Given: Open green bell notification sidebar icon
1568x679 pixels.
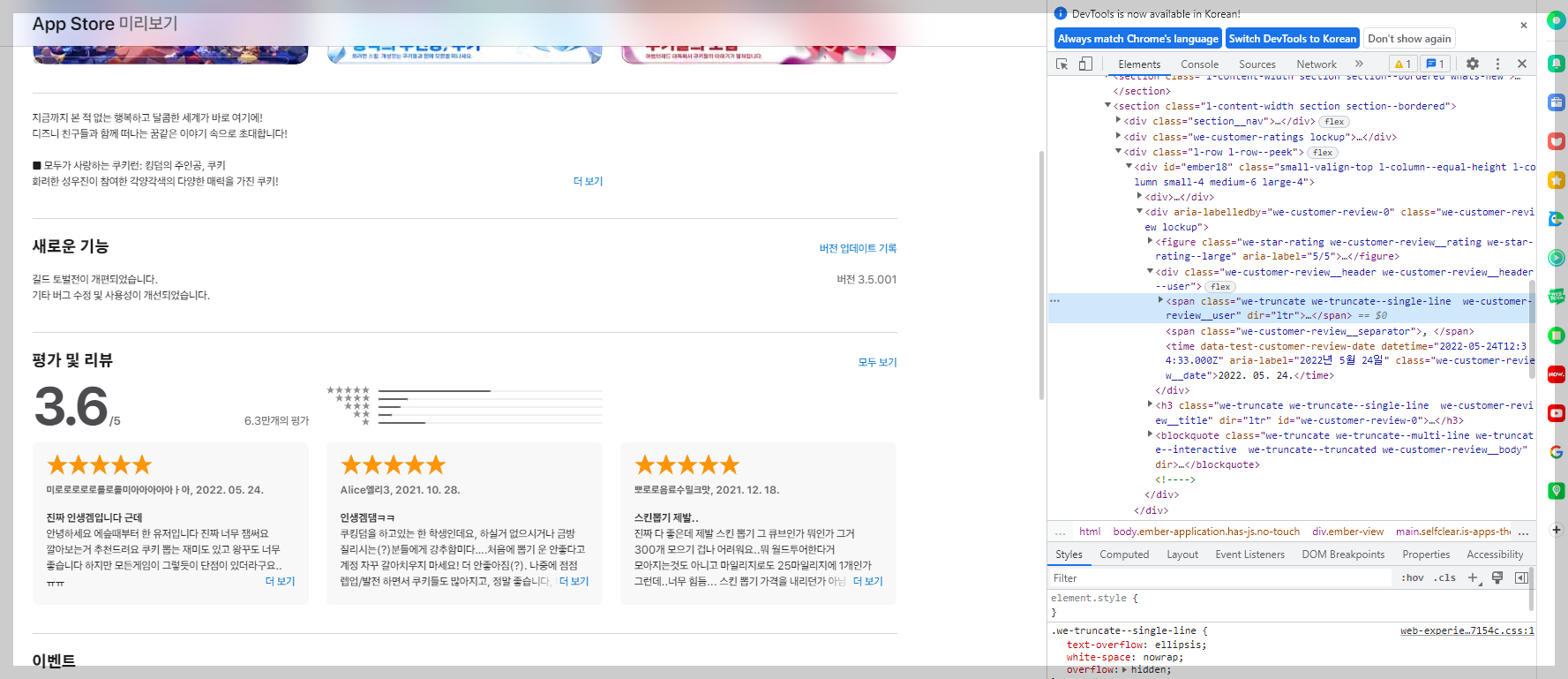Looking at the screenshot, I should (x=1557, y=64).
